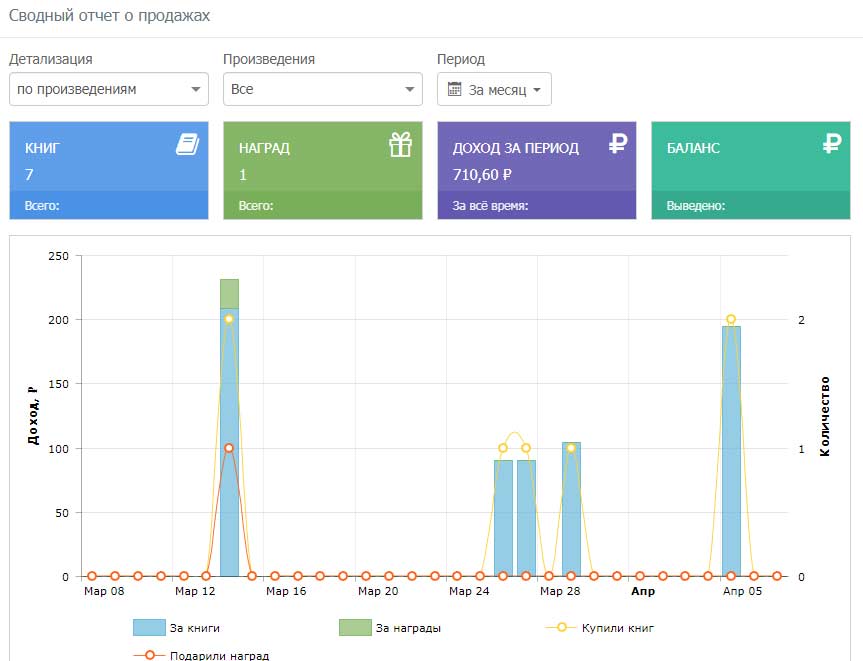
Task: Click the 'Всего:' footer of the НАГРАД card
Action: point(323,206)
